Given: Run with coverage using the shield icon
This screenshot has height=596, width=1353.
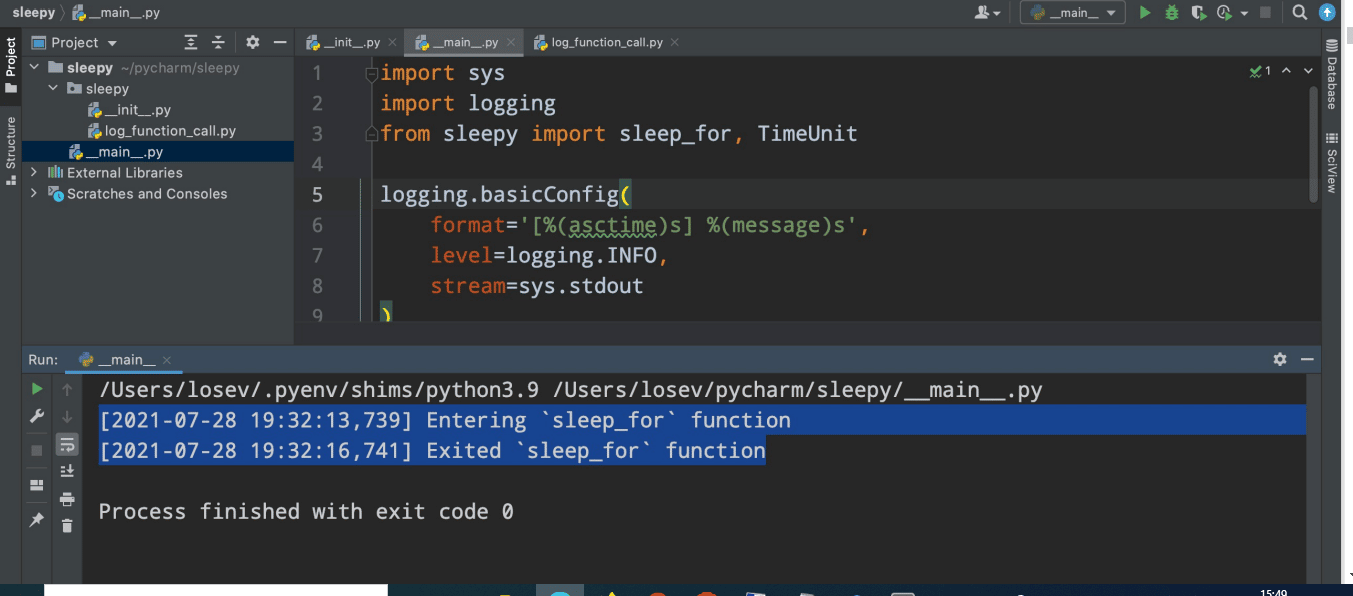Looking at the screenshot, I should coord(1198,13).
